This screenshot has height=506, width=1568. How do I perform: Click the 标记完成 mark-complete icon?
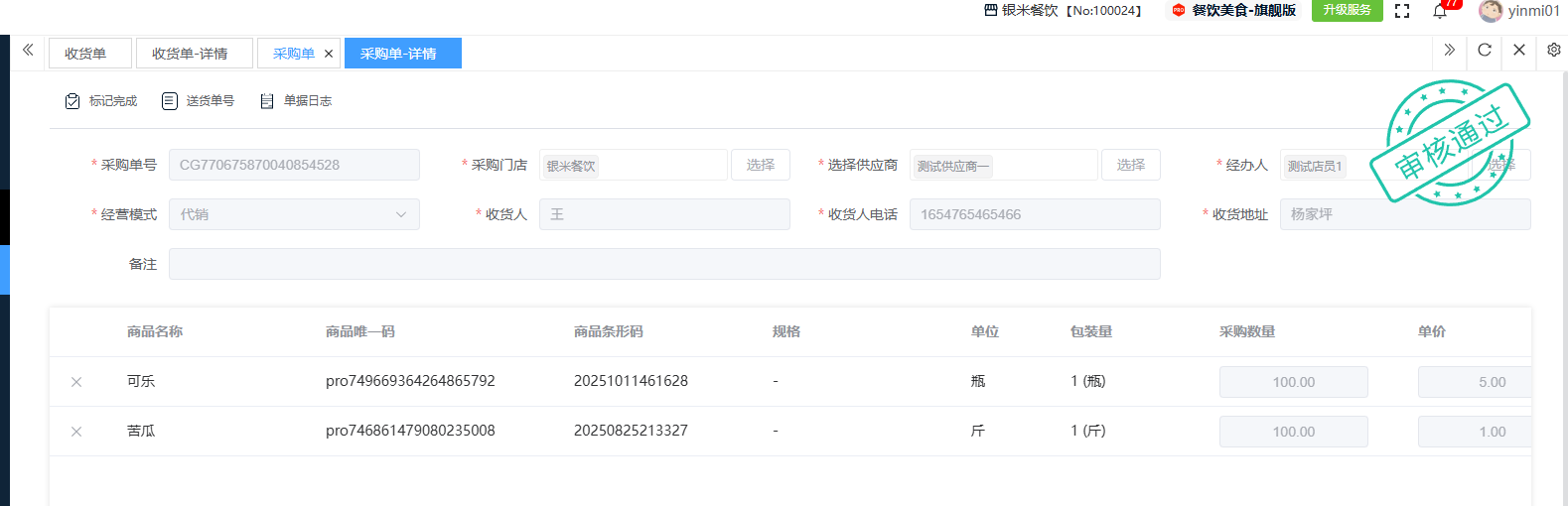pyautogui.click(x=72, y=101)
